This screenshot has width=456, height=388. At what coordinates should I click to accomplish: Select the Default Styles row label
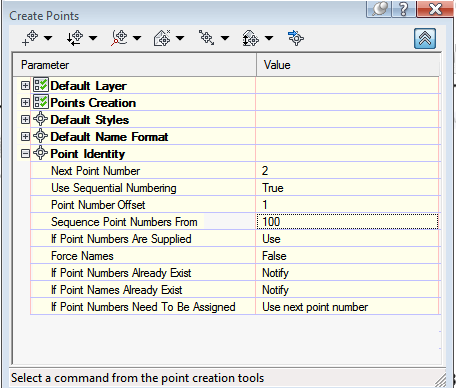point(90,120)
